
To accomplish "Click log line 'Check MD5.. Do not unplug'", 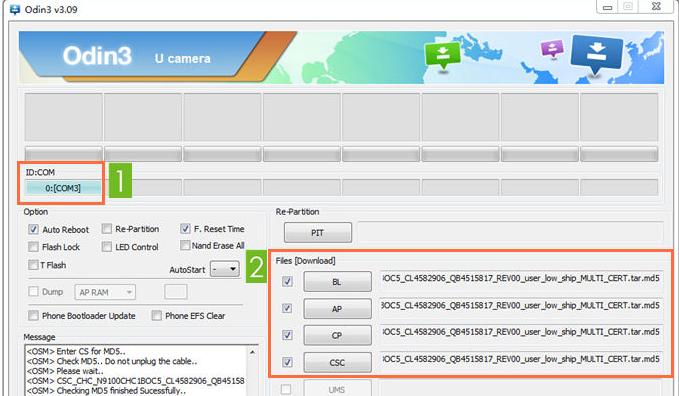I will [112, 361].
